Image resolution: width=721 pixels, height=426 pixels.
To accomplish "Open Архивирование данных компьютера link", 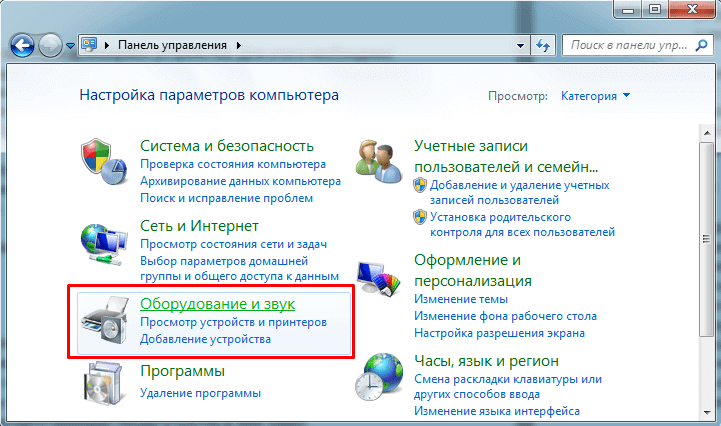I will pos(240,181).
